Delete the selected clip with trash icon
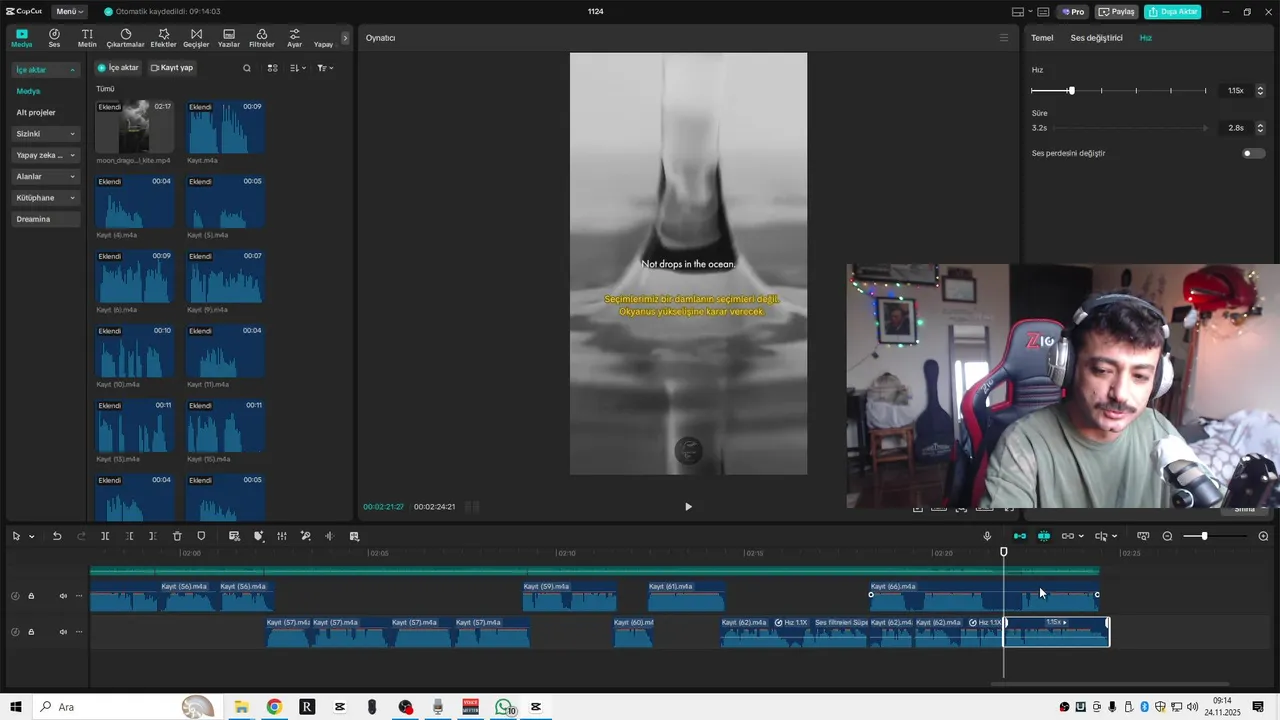 177,536
